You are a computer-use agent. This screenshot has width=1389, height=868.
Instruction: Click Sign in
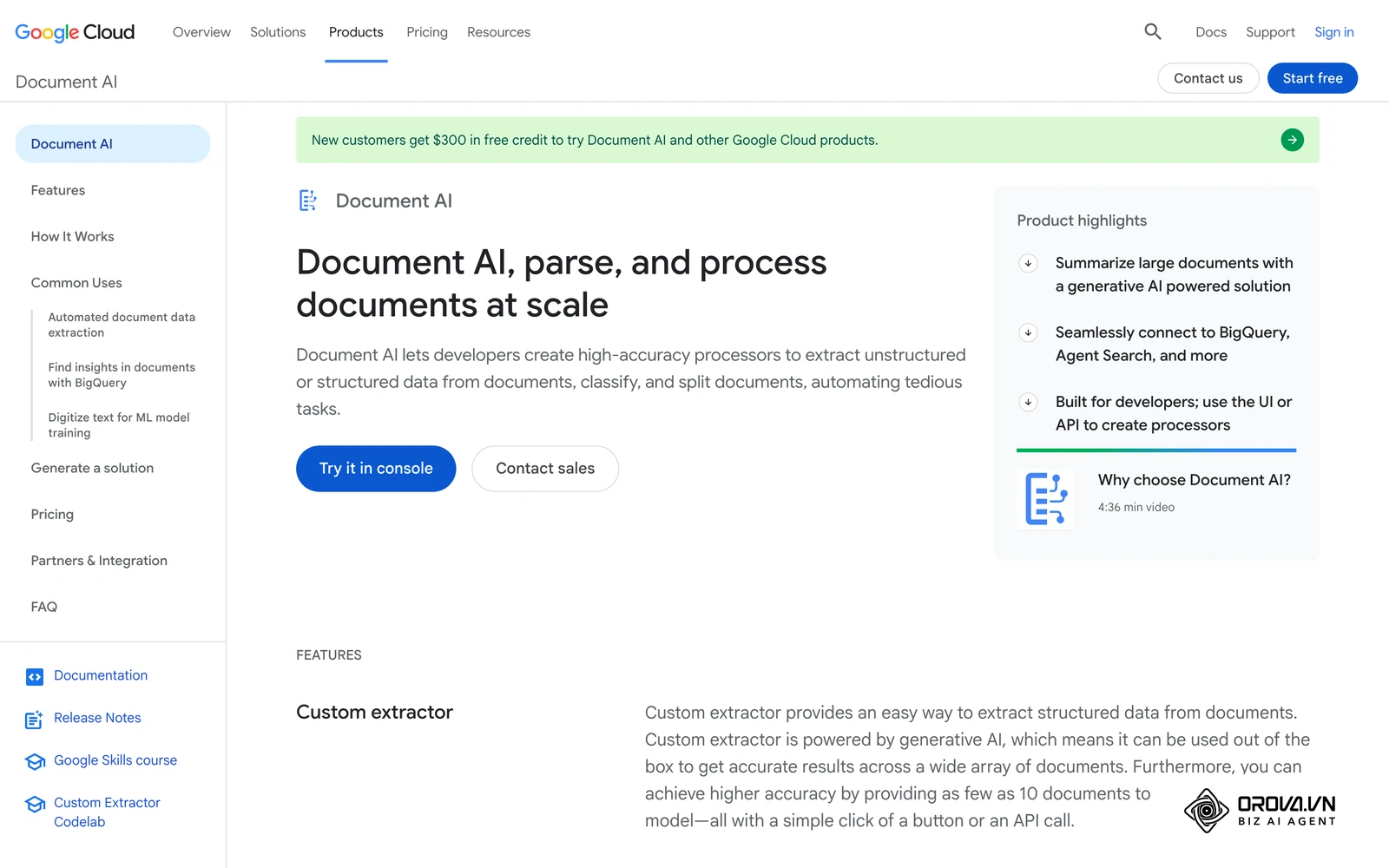pos(1334,32)
